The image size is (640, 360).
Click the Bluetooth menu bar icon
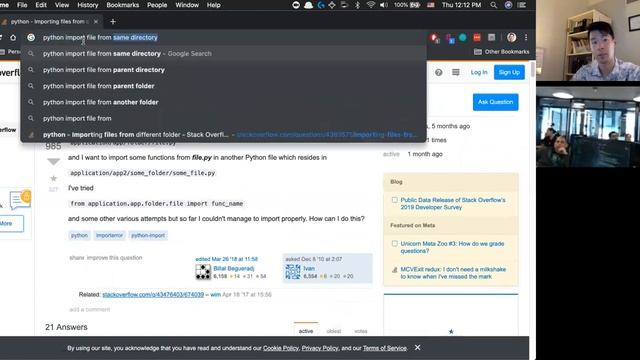(x=358, y=5)
